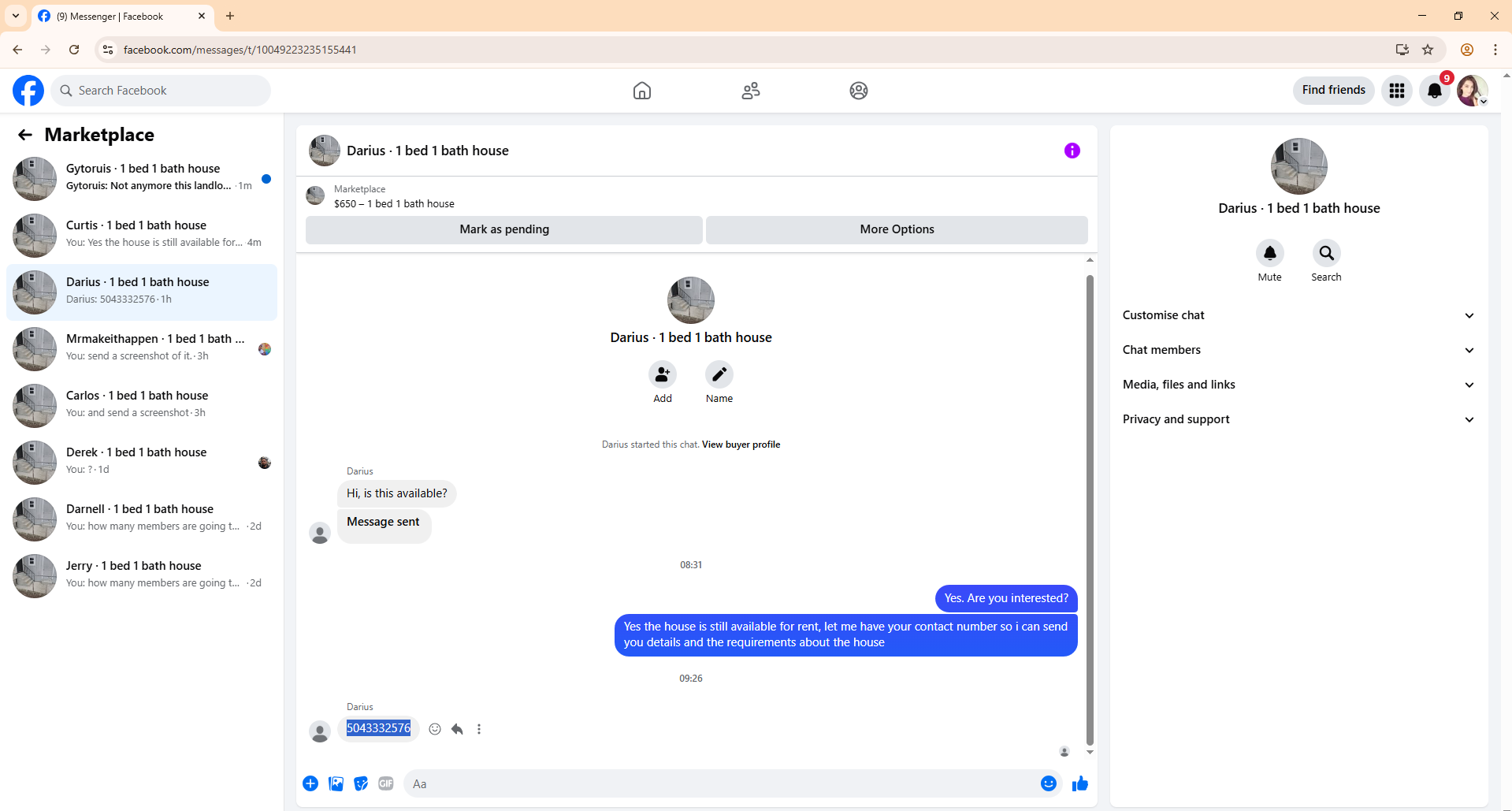Go back from Marketplace with arrow

[25, 135]
